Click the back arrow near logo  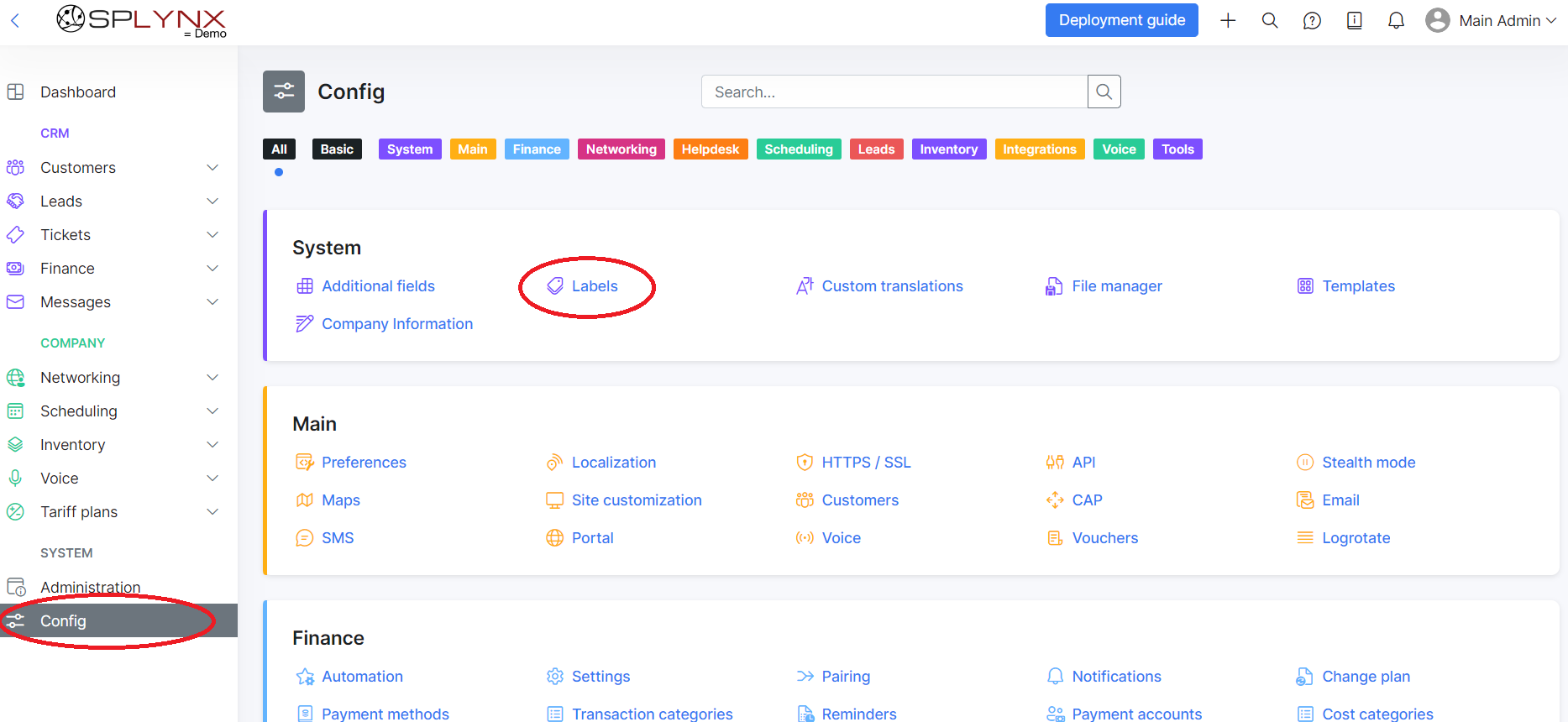(x=15, y=21)
